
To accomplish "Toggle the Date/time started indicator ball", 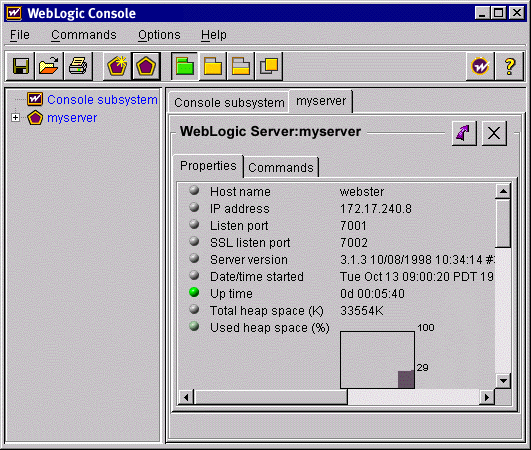I will coord(194,275).
